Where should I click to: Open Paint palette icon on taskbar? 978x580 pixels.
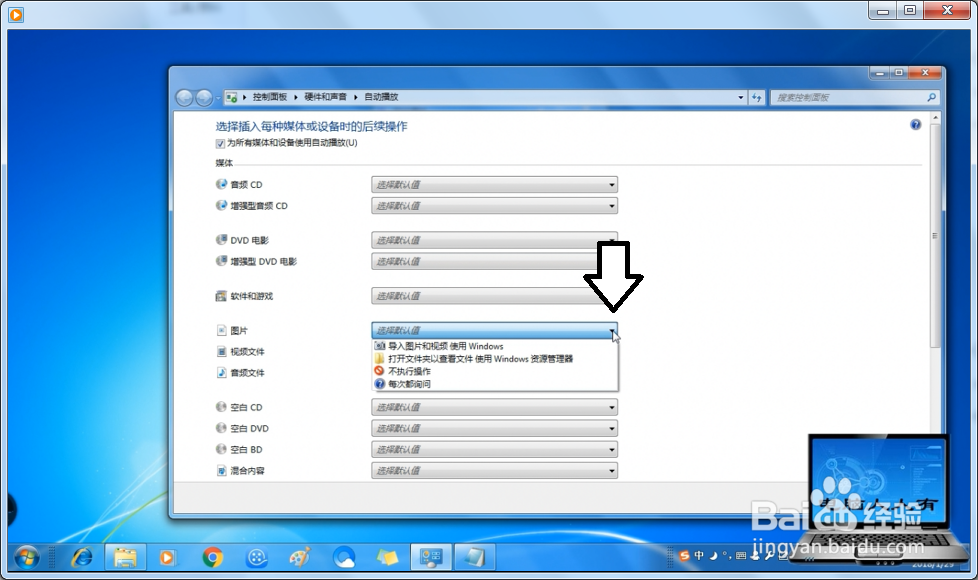point(300,557)
